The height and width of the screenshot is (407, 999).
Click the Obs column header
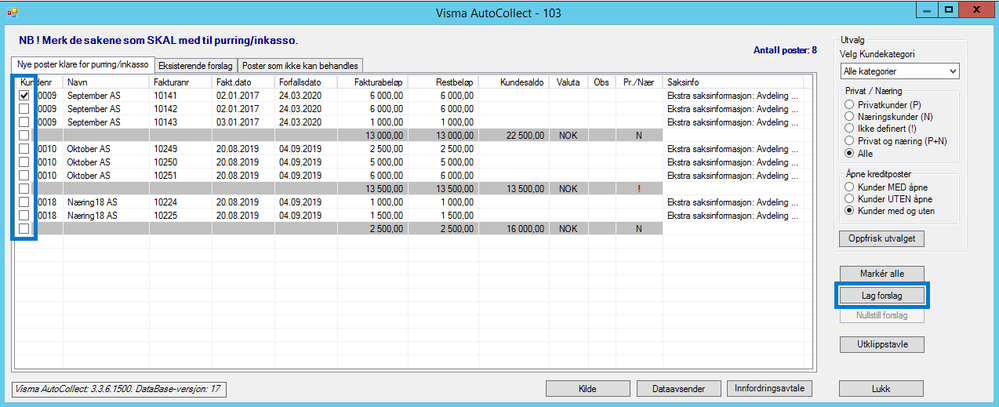[x=601, y=82]
